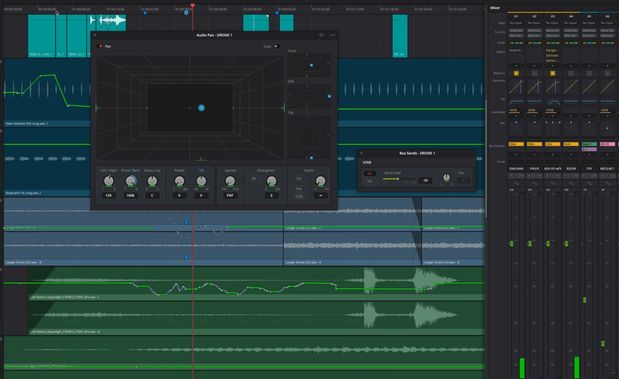Open the A3 Input dropdown in mixer
Image resolution: width=619 pixels, height=379 pixels.
553,23
